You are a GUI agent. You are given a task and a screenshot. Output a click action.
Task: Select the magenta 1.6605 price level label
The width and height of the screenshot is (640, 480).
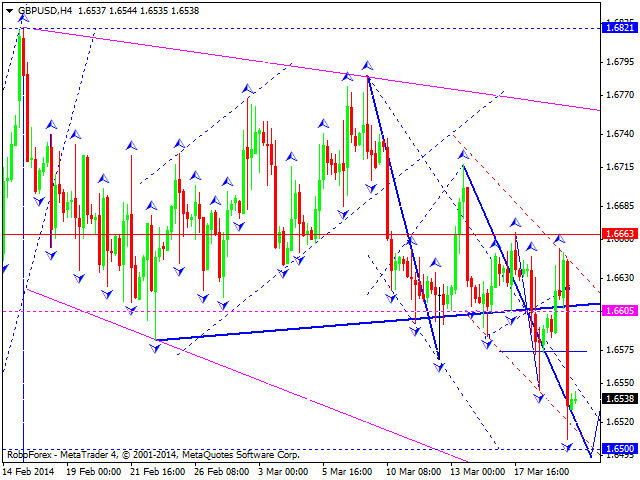620,311
